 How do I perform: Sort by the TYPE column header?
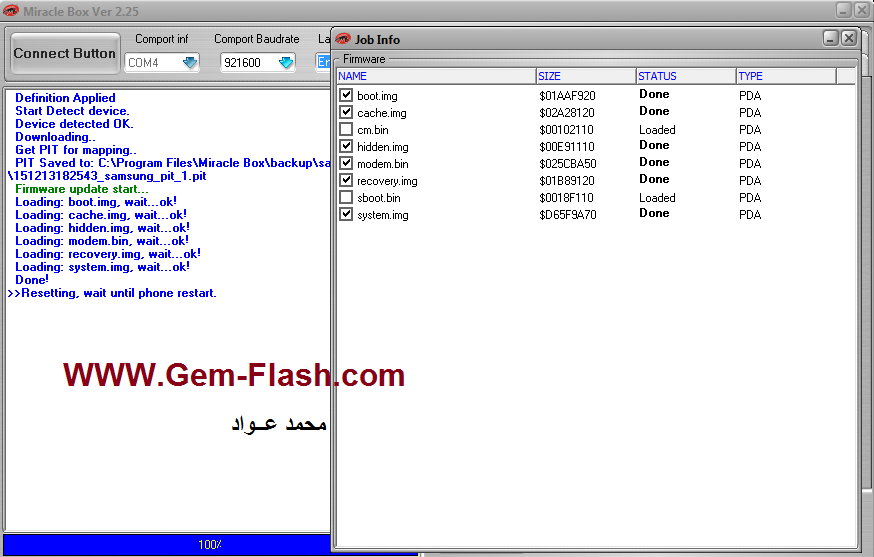tap(786, 76)
